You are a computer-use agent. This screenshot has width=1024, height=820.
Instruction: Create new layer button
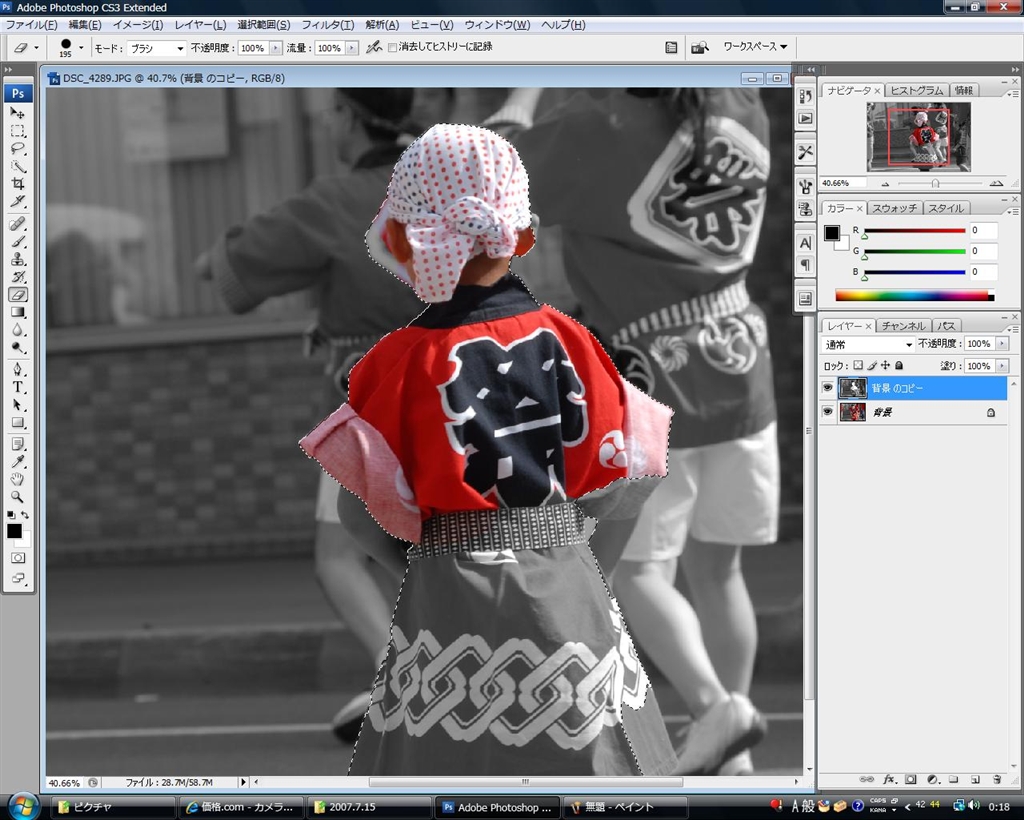click(x=975, y=780)
